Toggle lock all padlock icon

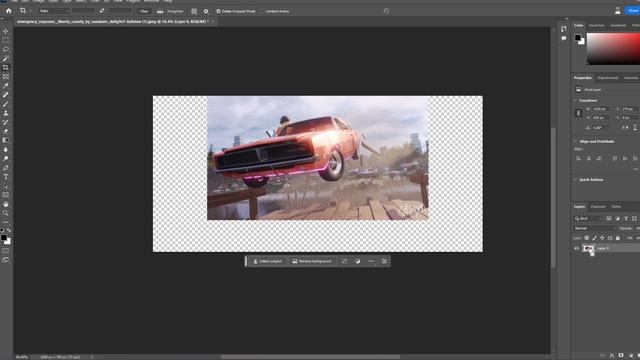618,238
